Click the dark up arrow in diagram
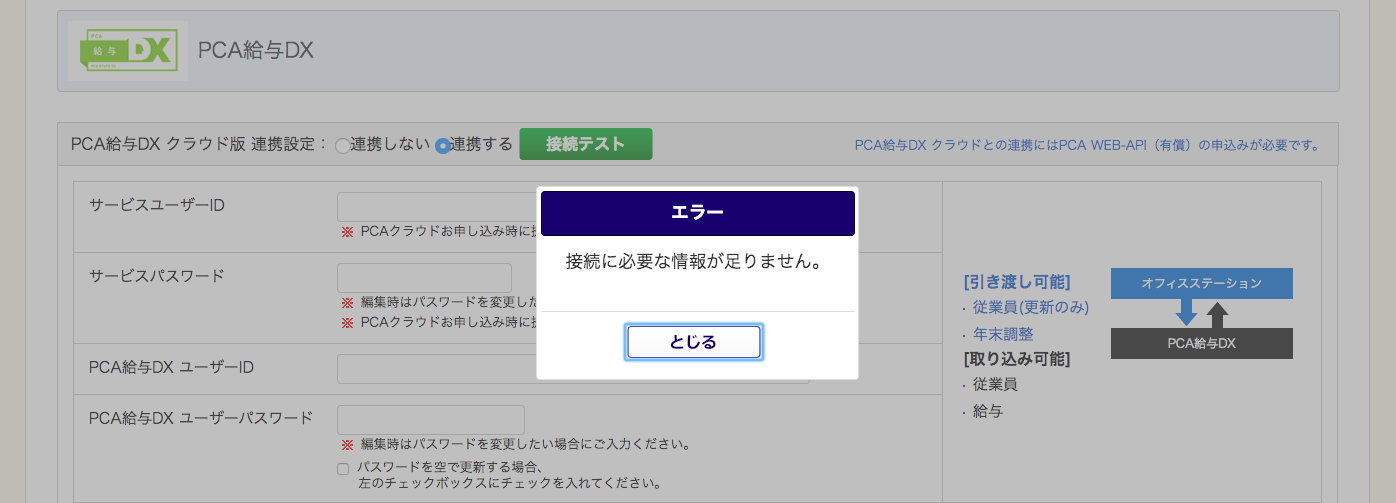This screenshot has height=503, width=1396. click(x=1217, y=315)
